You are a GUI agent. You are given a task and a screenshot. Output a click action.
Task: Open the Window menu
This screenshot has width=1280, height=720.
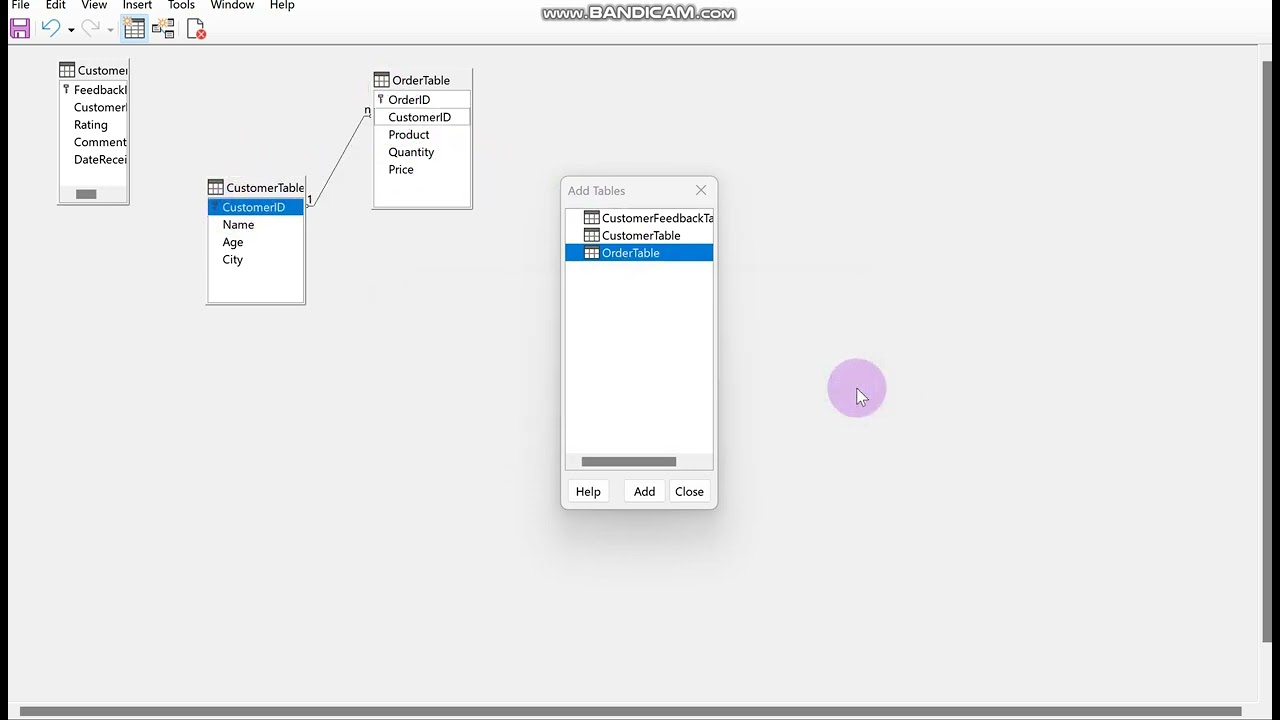pyautogui.click(x=232, y=6)
